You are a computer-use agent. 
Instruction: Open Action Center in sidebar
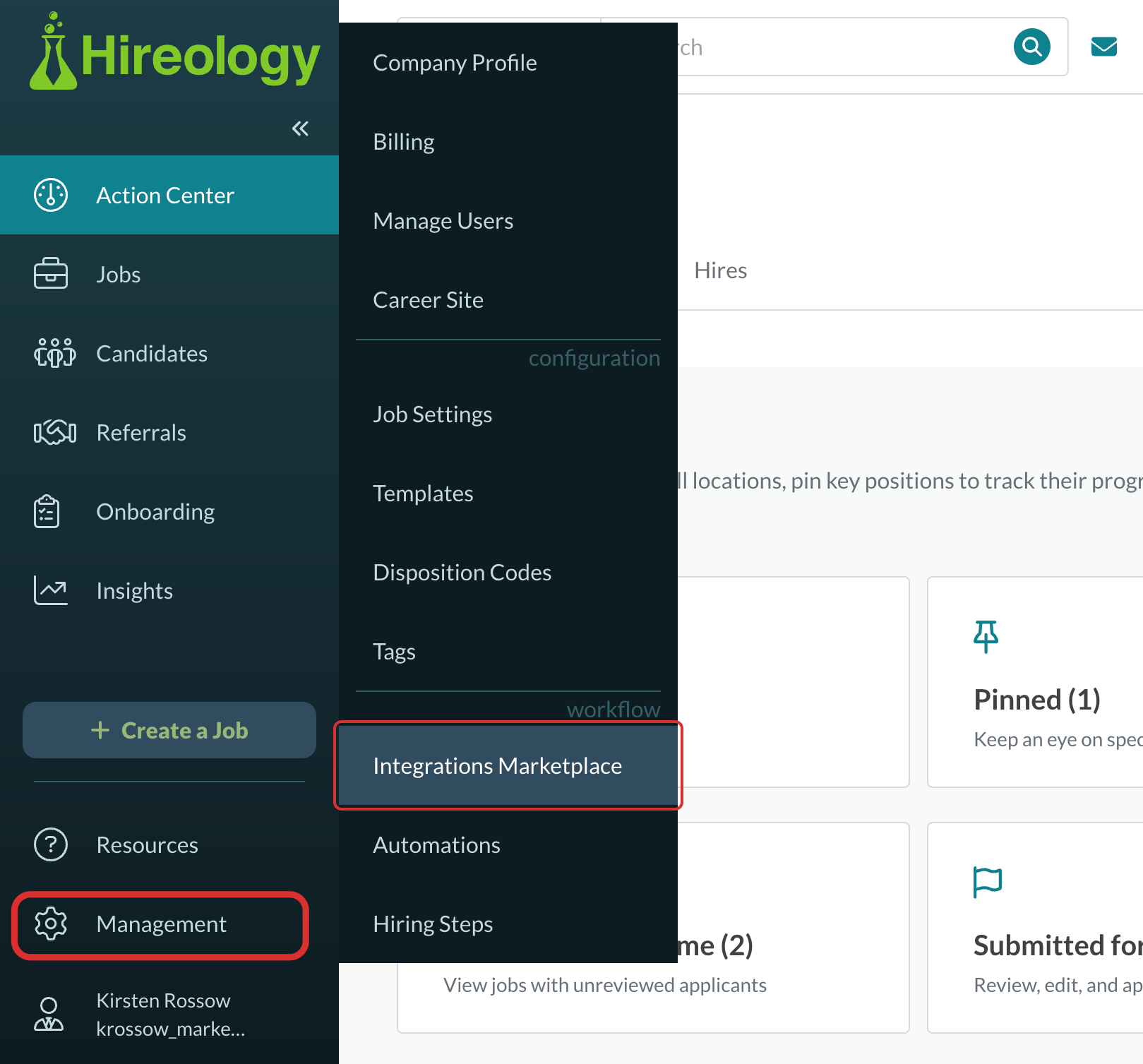tap(169, 195)
